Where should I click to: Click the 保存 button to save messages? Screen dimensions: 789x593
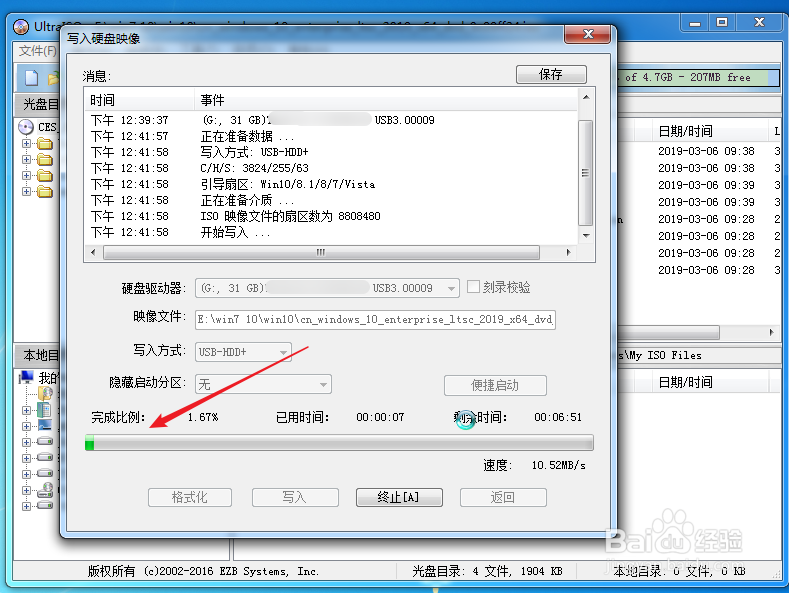coord(551,75)
